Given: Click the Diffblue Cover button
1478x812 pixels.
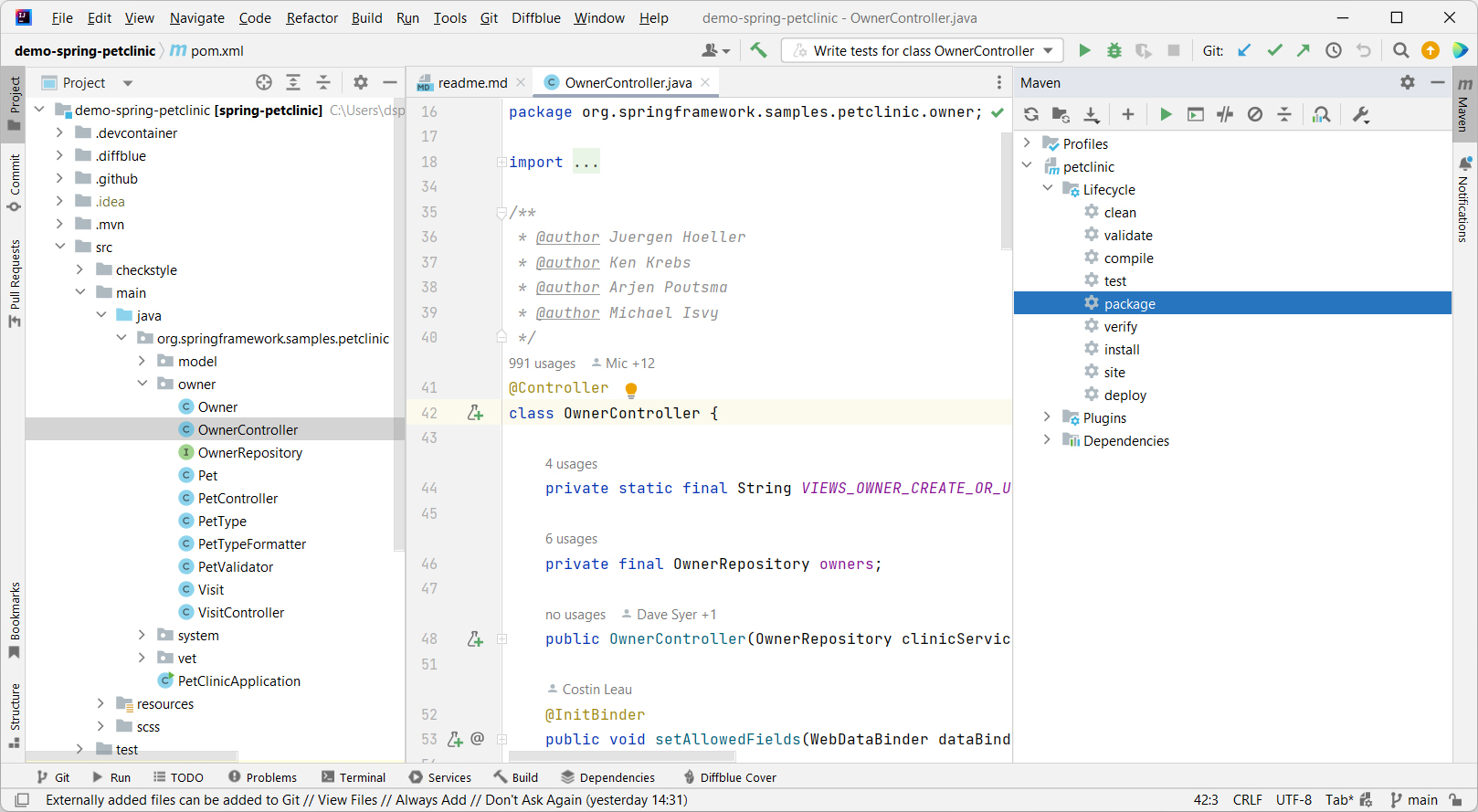Looking at the screenshot, I should tap(730, 777).
